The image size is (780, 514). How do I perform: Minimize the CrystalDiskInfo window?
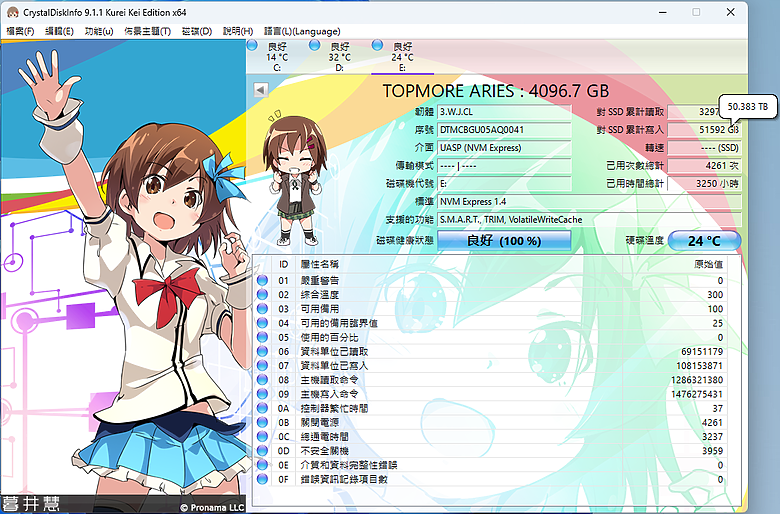(663, 12)
